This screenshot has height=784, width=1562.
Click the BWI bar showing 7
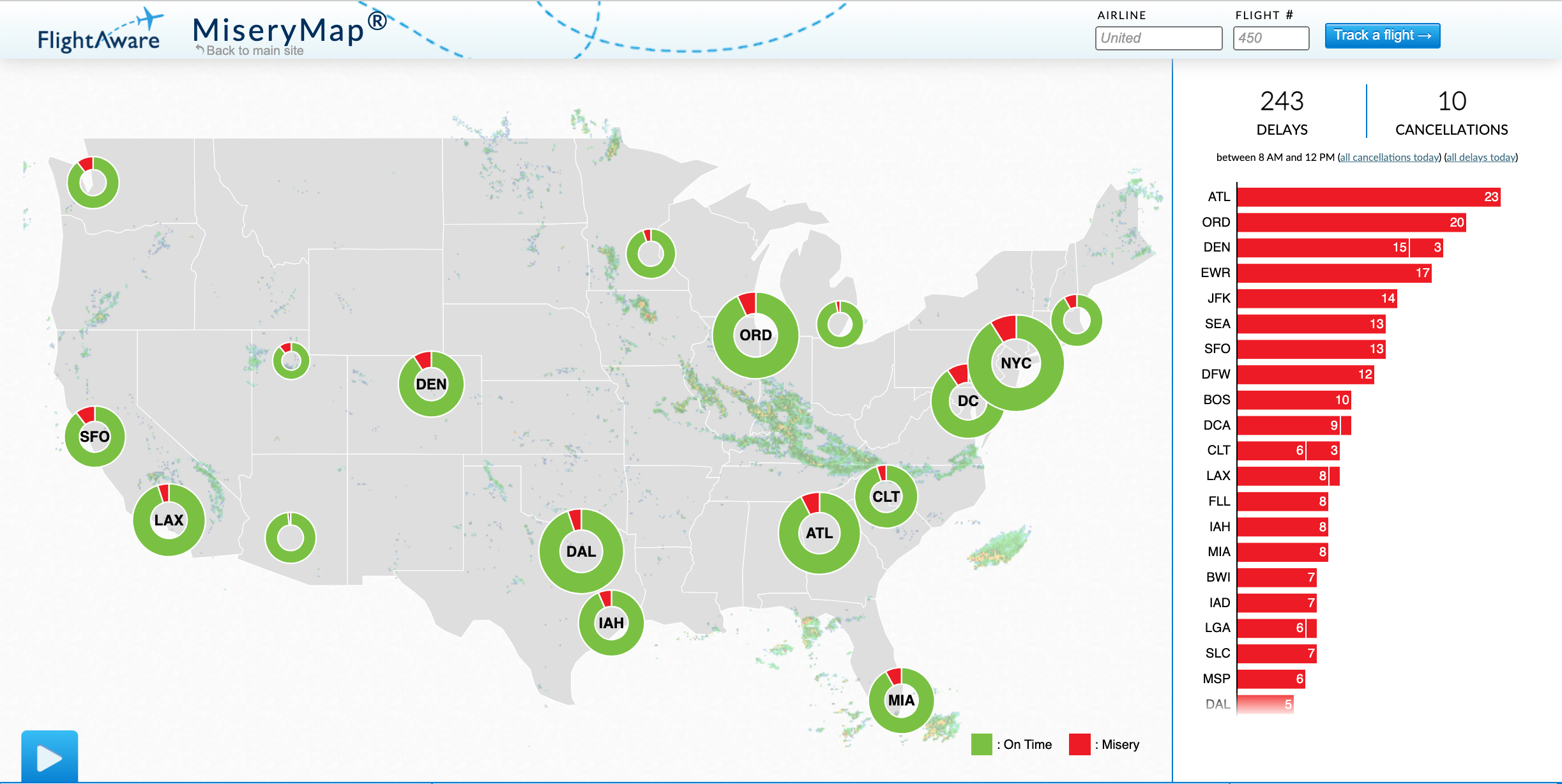[1277, 578]
